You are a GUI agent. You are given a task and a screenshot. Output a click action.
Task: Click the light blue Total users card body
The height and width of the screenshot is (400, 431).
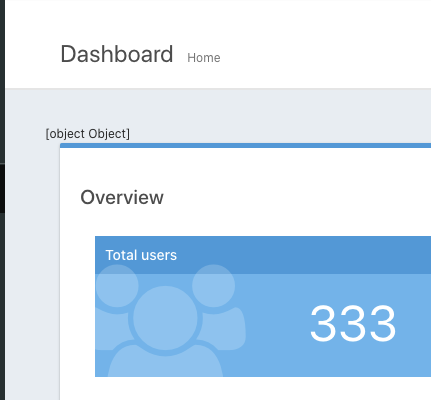pos(263,325)
